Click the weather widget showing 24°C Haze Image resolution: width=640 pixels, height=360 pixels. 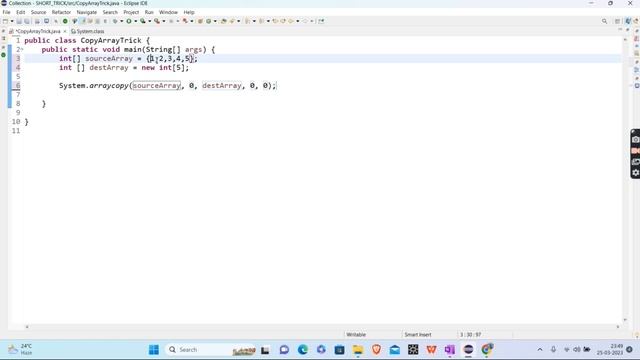[x=20, y=349]
